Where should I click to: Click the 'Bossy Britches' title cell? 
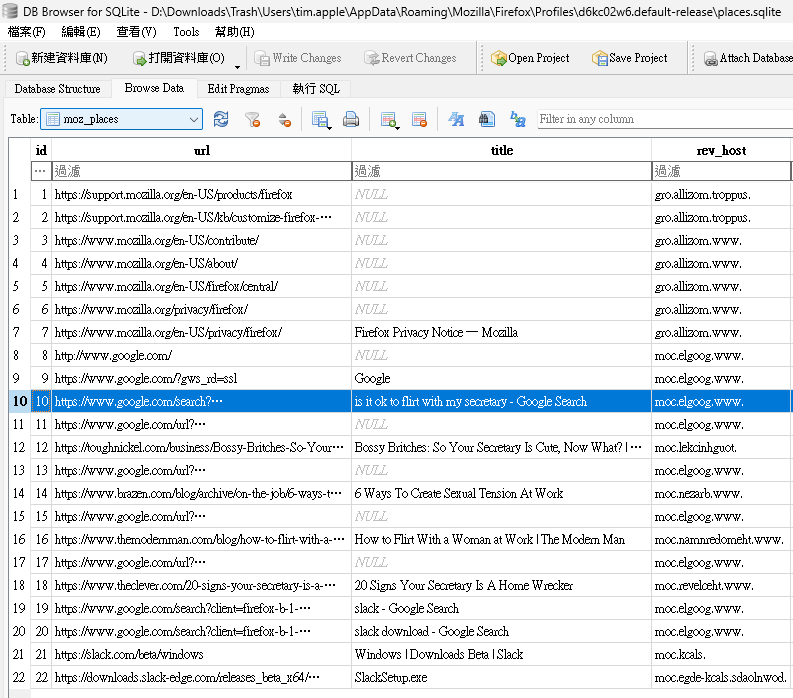[501, 447]
